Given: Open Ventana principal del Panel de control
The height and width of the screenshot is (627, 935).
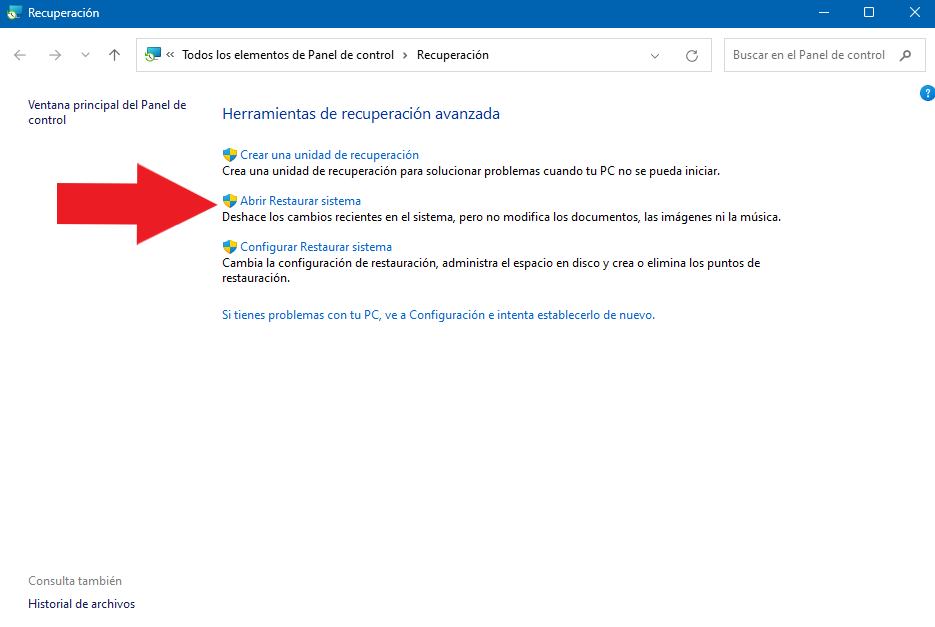Looking at the screenshot, I should pyautogui.click(x=107, y=112).
